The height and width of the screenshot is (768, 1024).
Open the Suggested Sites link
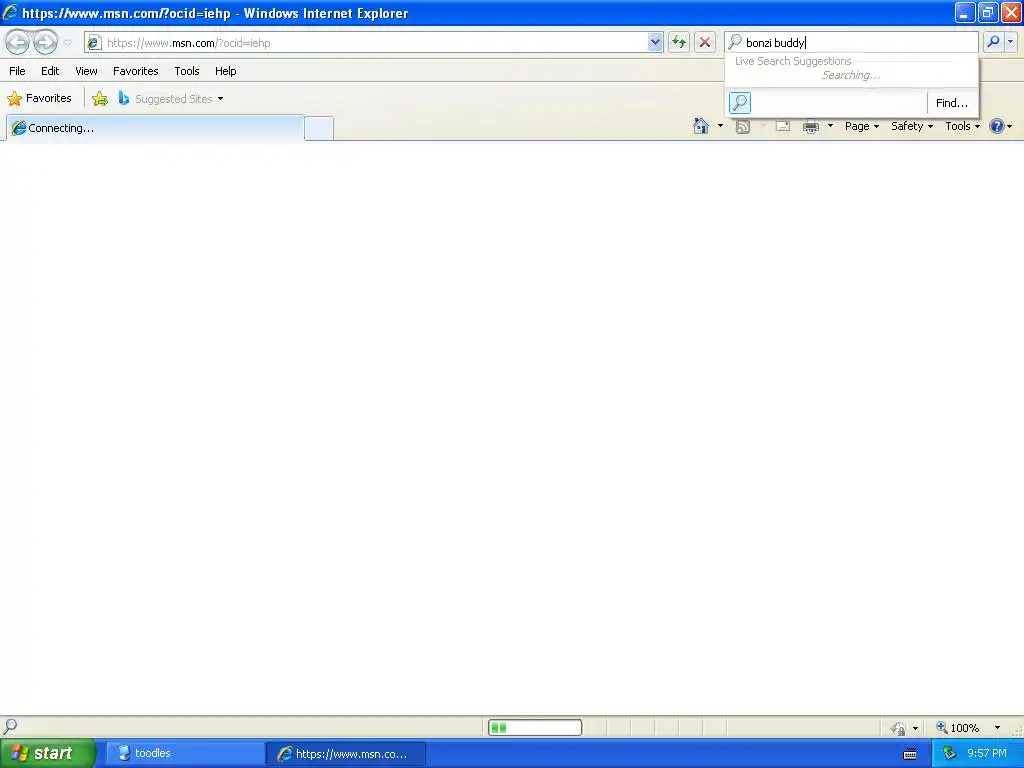[x=166, y=99]
